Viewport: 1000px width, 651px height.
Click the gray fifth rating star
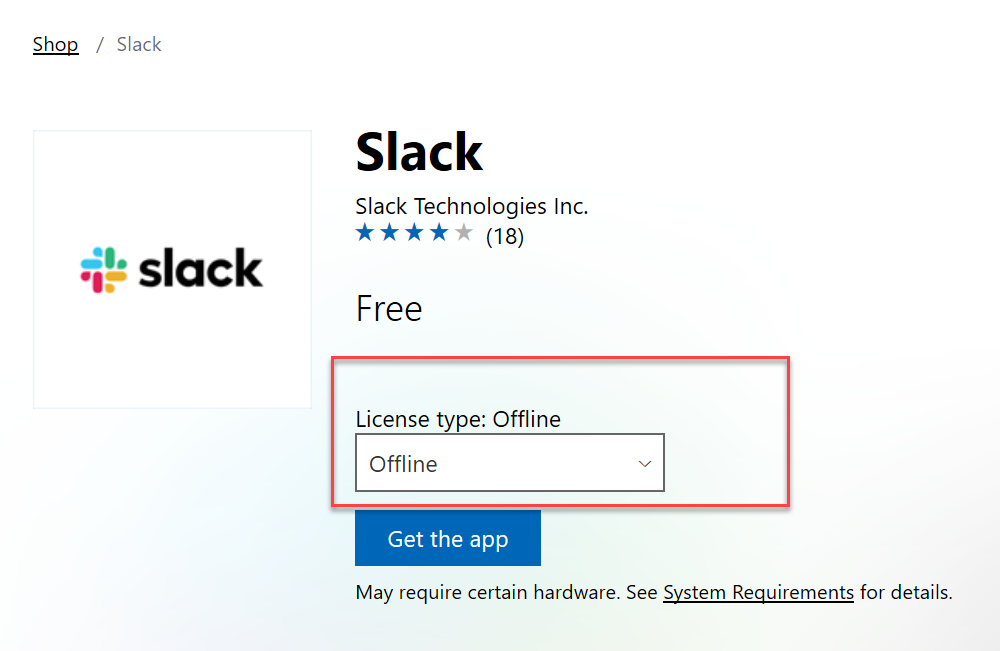pos(464,233)
